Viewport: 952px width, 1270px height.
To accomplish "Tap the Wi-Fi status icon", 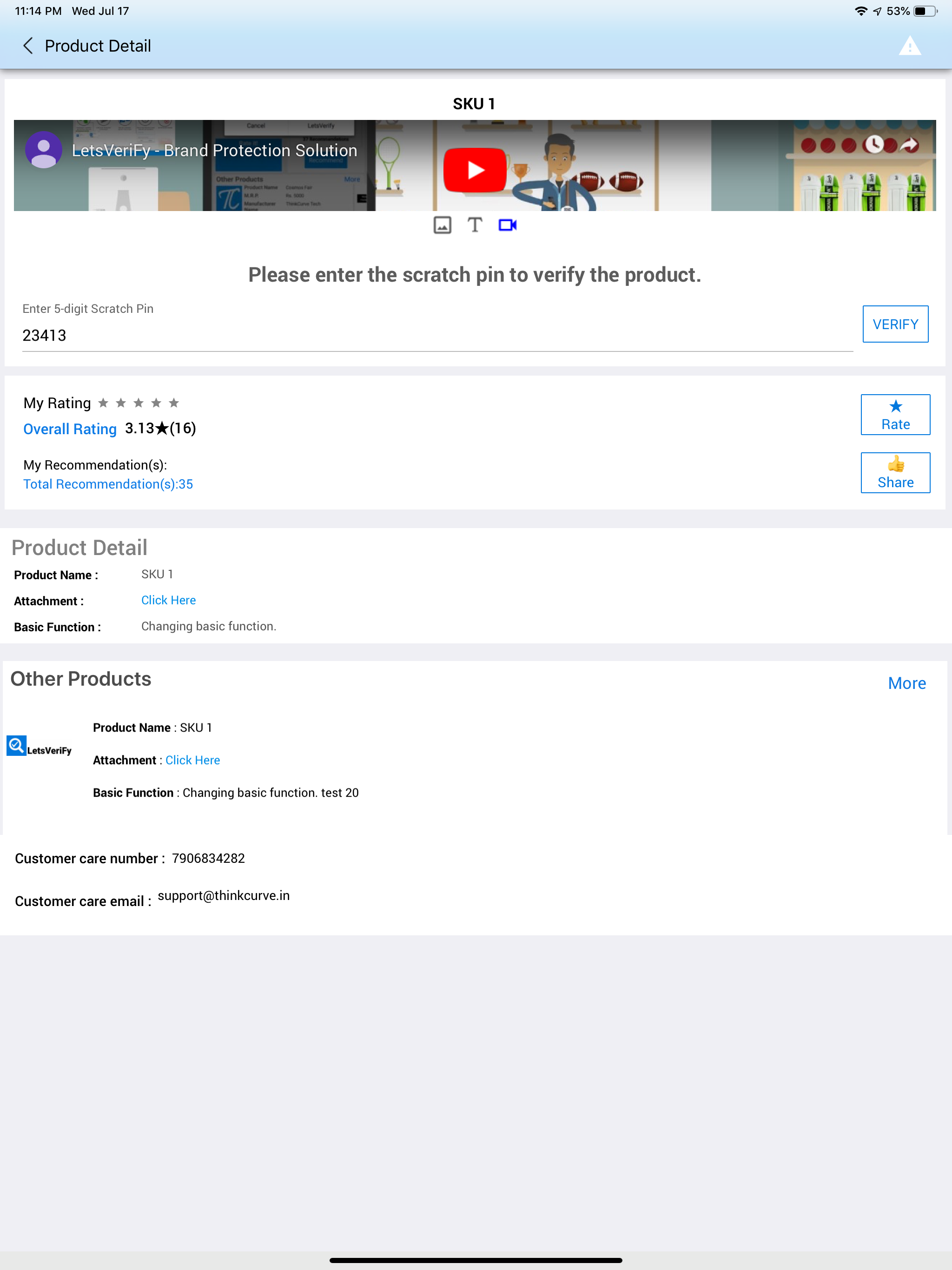I will tap(860, 11).
